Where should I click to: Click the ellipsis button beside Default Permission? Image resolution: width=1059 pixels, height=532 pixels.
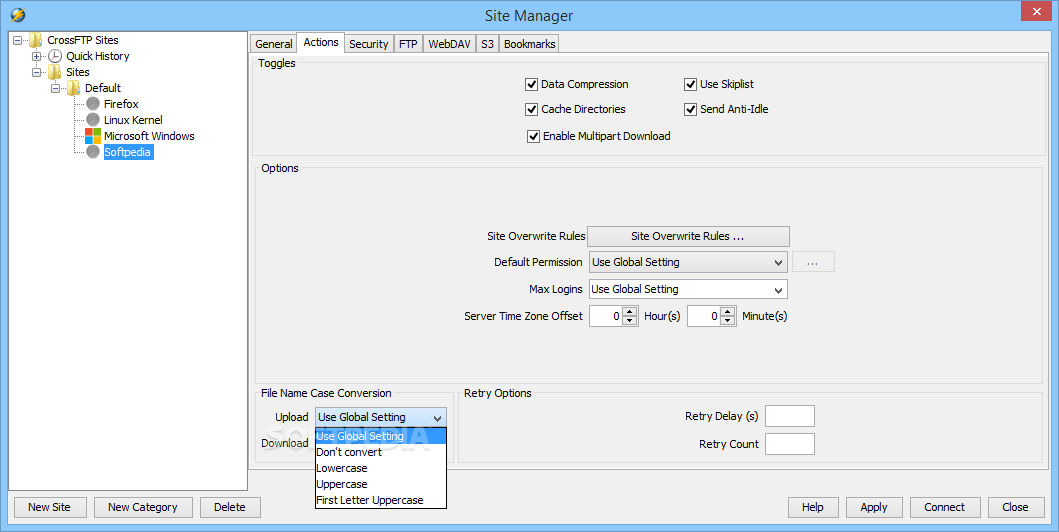812,262
